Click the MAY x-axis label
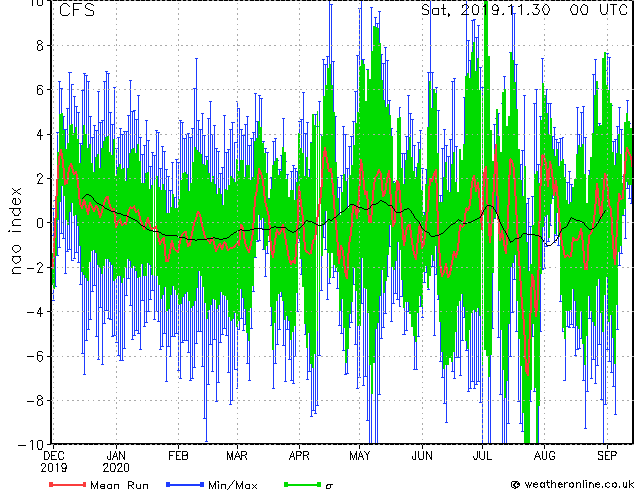 pyautogui.click(x=359, y=456)
